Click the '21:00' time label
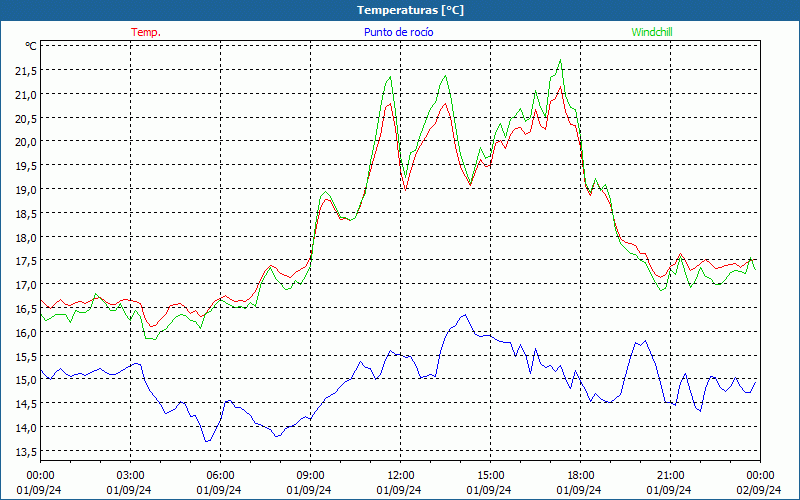Image resolution: width=800 pixels, height=500 pixels. coord(670,476)
